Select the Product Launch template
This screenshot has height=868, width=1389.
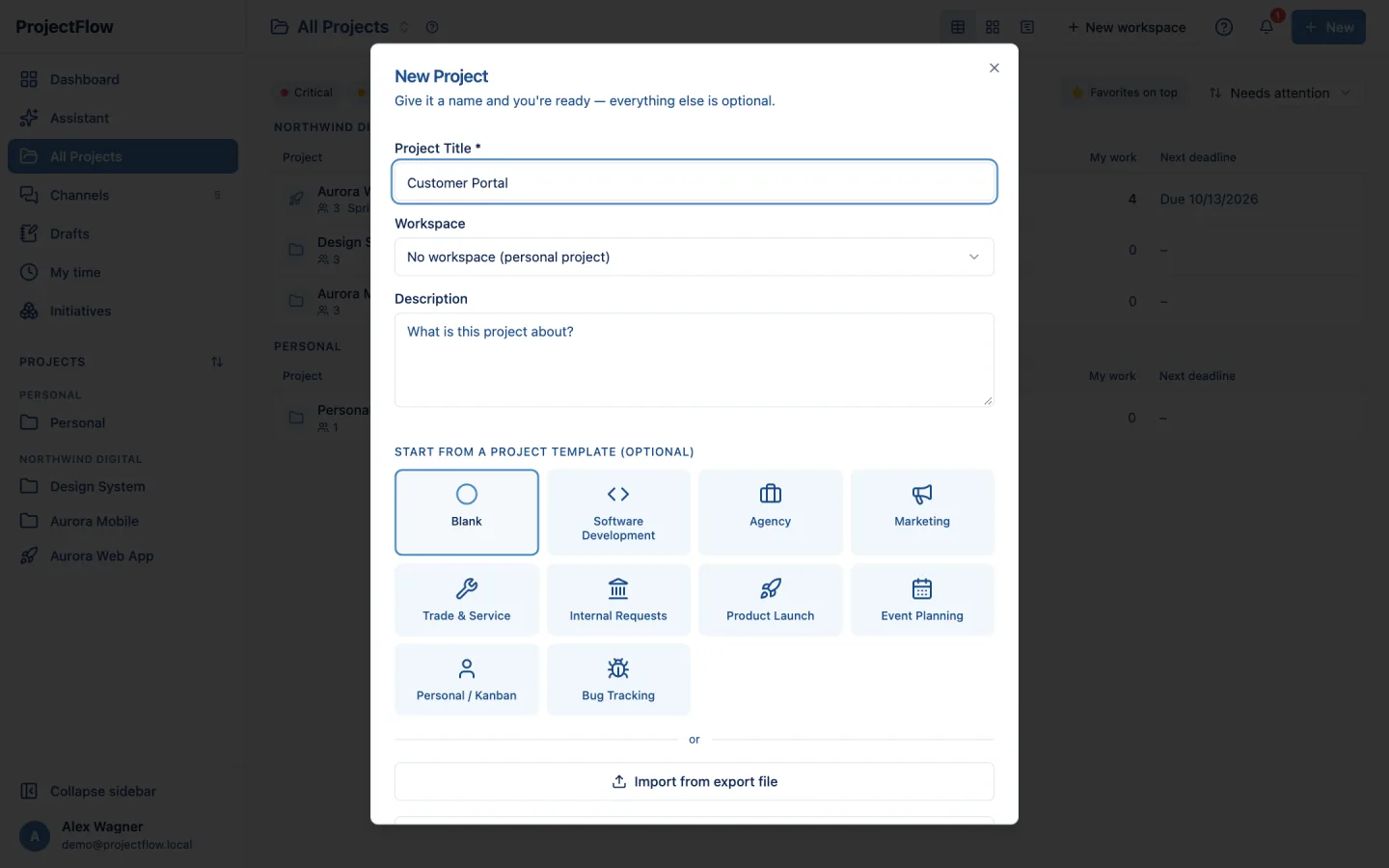pos(770,600)
